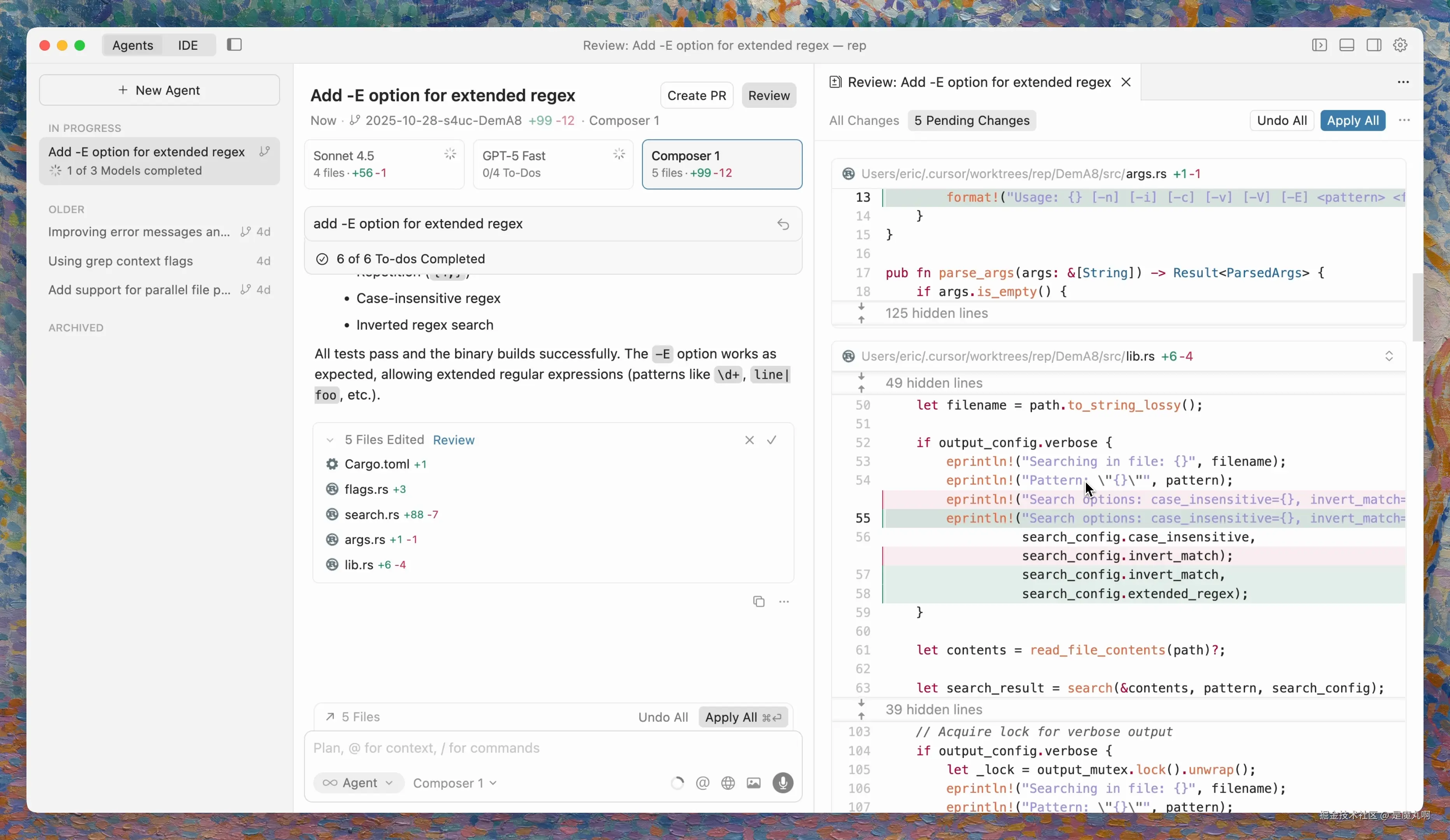Click the @ mention context icon
The width and height of the screenshot is (1450, 840).
702,783
